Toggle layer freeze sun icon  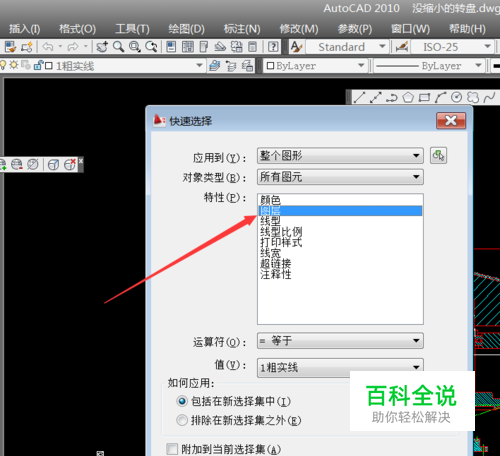pos(14,65)
